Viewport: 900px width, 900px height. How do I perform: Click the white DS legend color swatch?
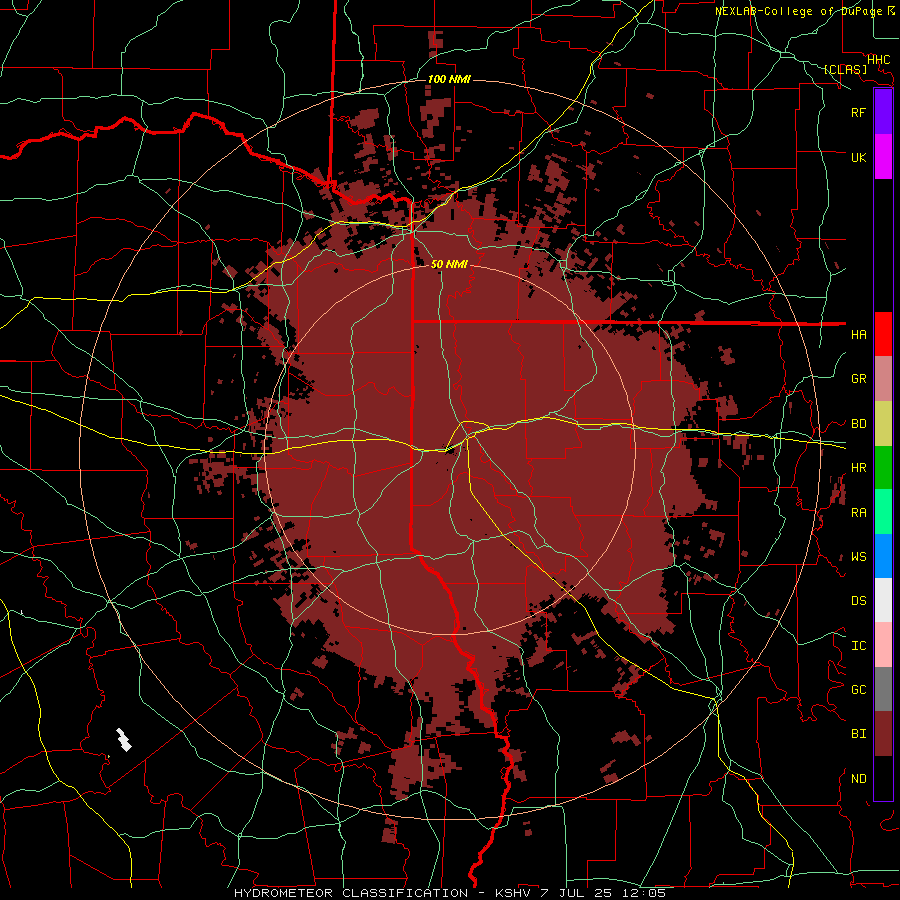(883, 600)
